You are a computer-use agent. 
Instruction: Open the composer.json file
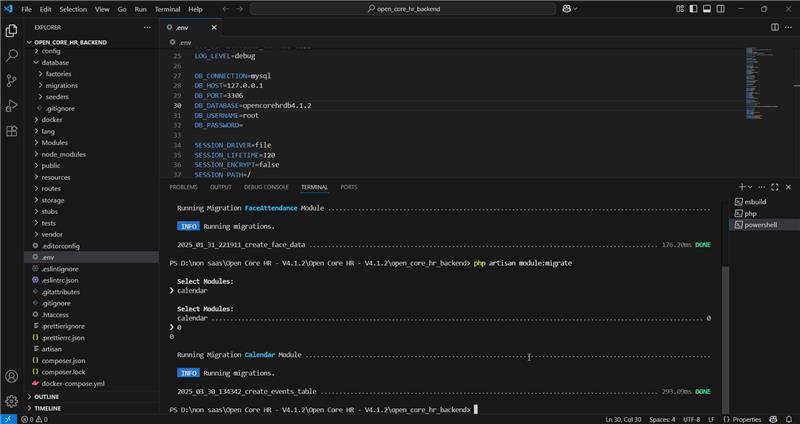click(x=92, y=361)
